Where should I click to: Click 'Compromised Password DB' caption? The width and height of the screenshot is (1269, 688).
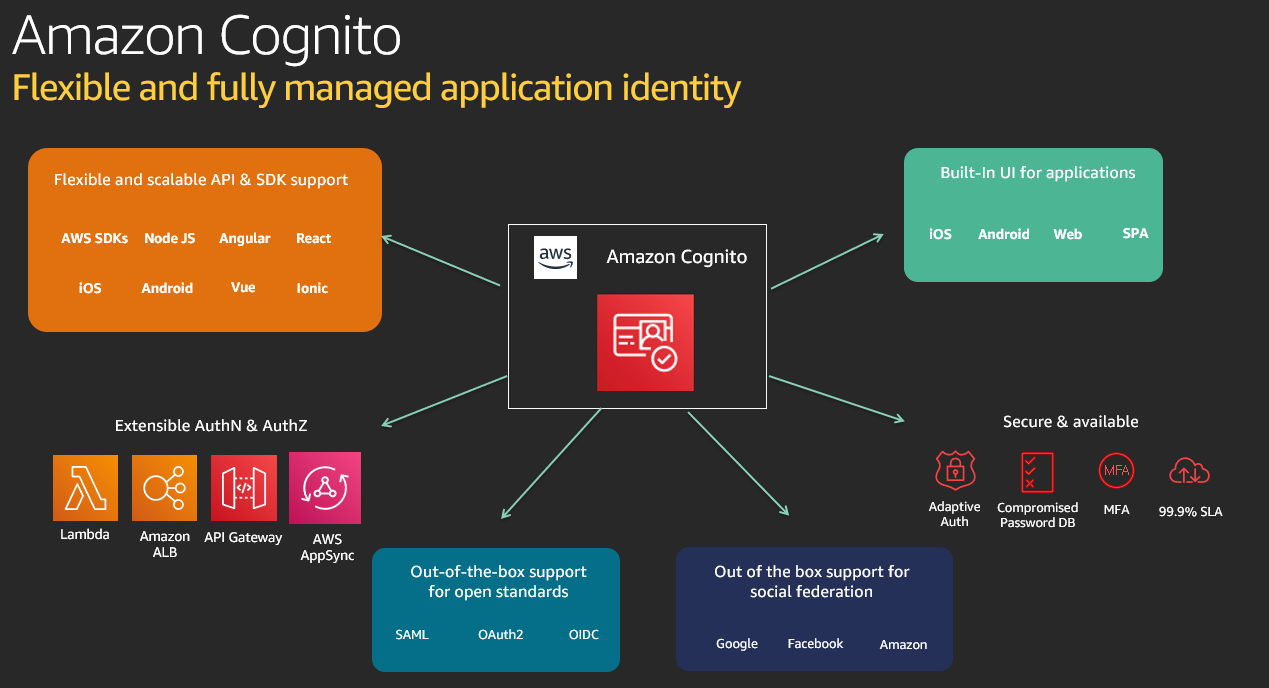point(1038,515)
